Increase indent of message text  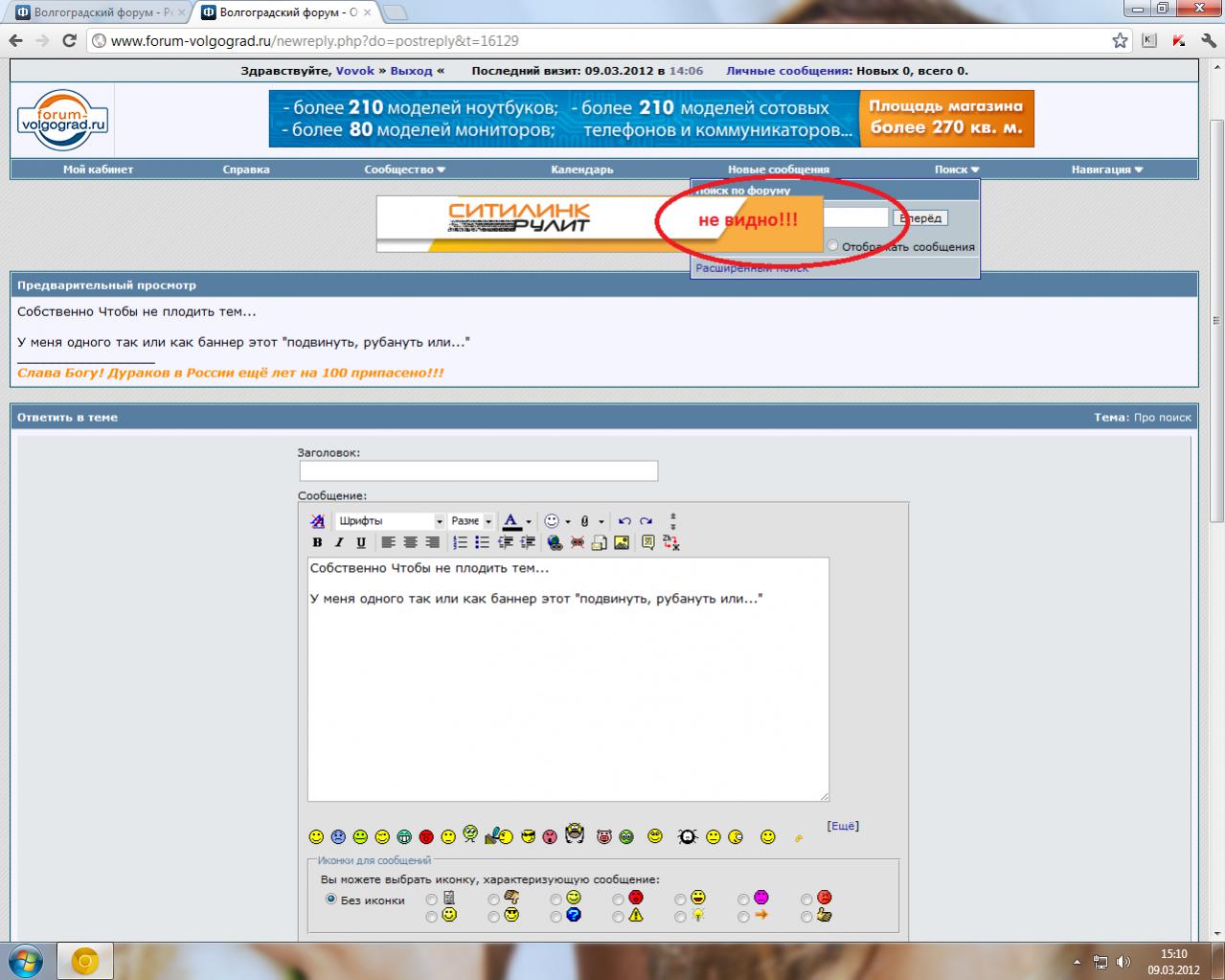pos(528,542)
